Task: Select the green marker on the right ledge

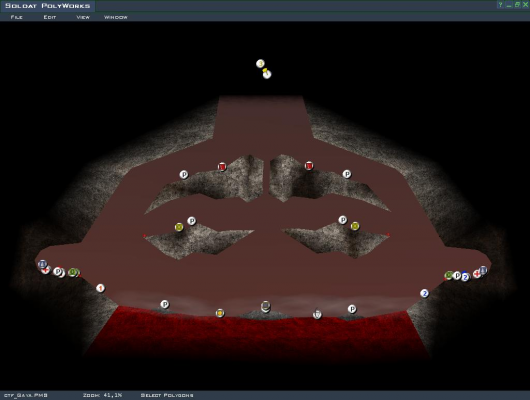Action: [449, 275]
